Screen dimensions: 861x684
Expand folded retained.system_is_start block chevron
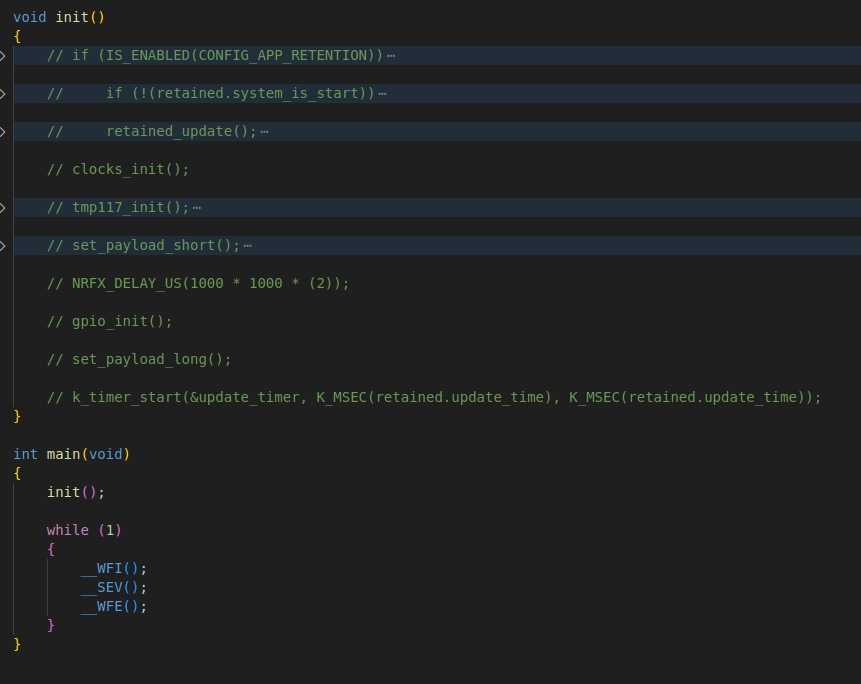pos(3,93)
